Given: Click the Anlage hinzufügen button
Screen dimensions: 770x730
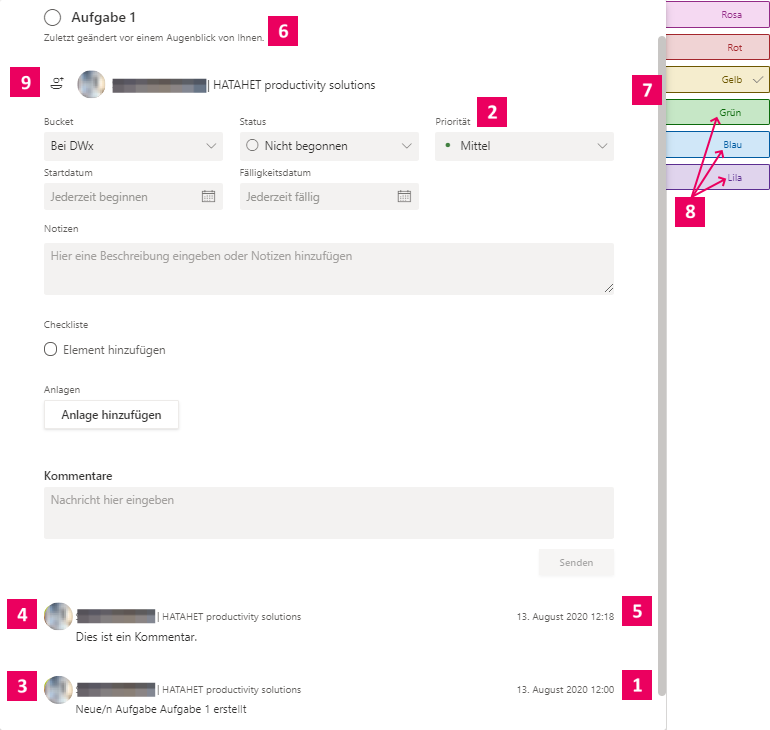Looking at the screenshot, I should coord(111,415).
